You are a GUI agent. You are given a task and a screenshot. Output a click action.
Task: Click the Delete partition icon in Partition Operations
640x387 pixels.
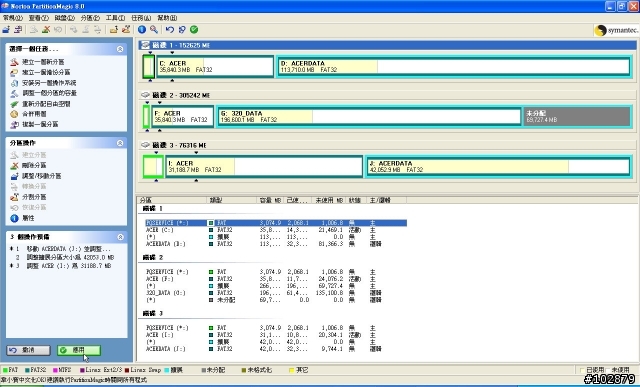(x=14, y=165)
